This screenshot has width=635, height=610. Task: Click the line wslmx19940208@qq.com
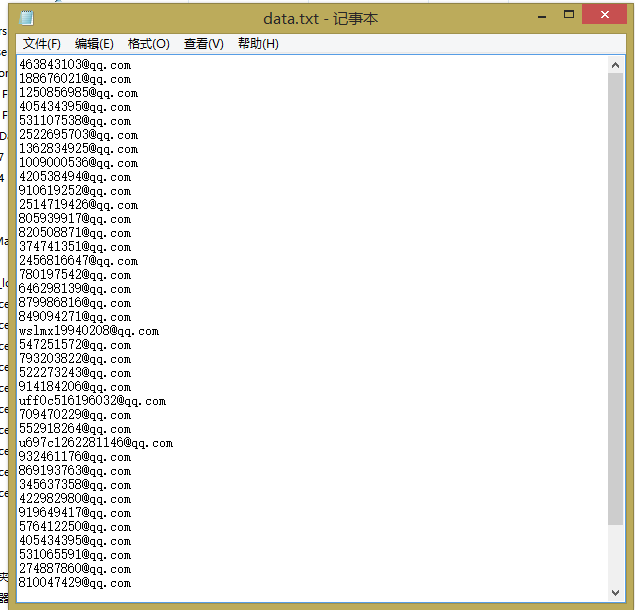click(89, 331)
